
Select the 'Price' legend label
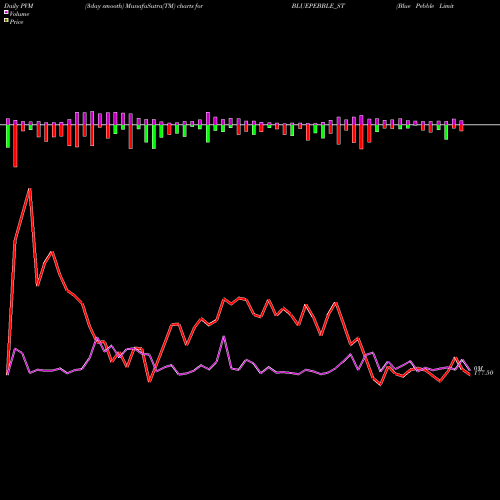tap(16, 22)
